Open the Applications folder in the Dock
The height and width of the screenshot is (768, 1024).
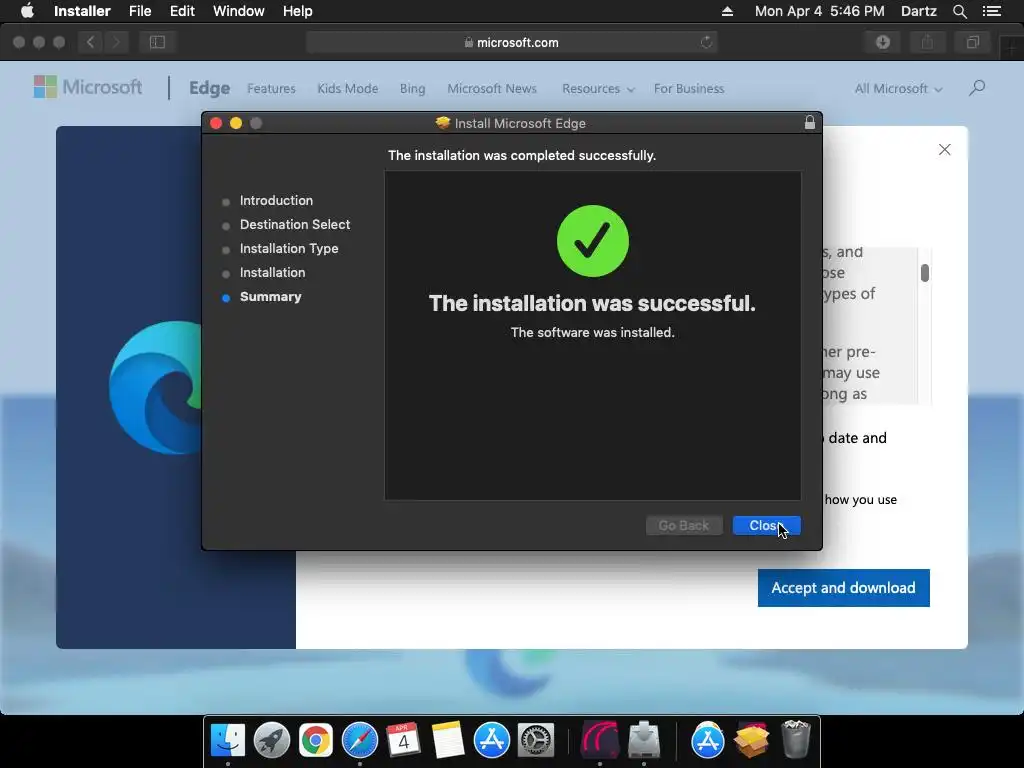[707, 741]
